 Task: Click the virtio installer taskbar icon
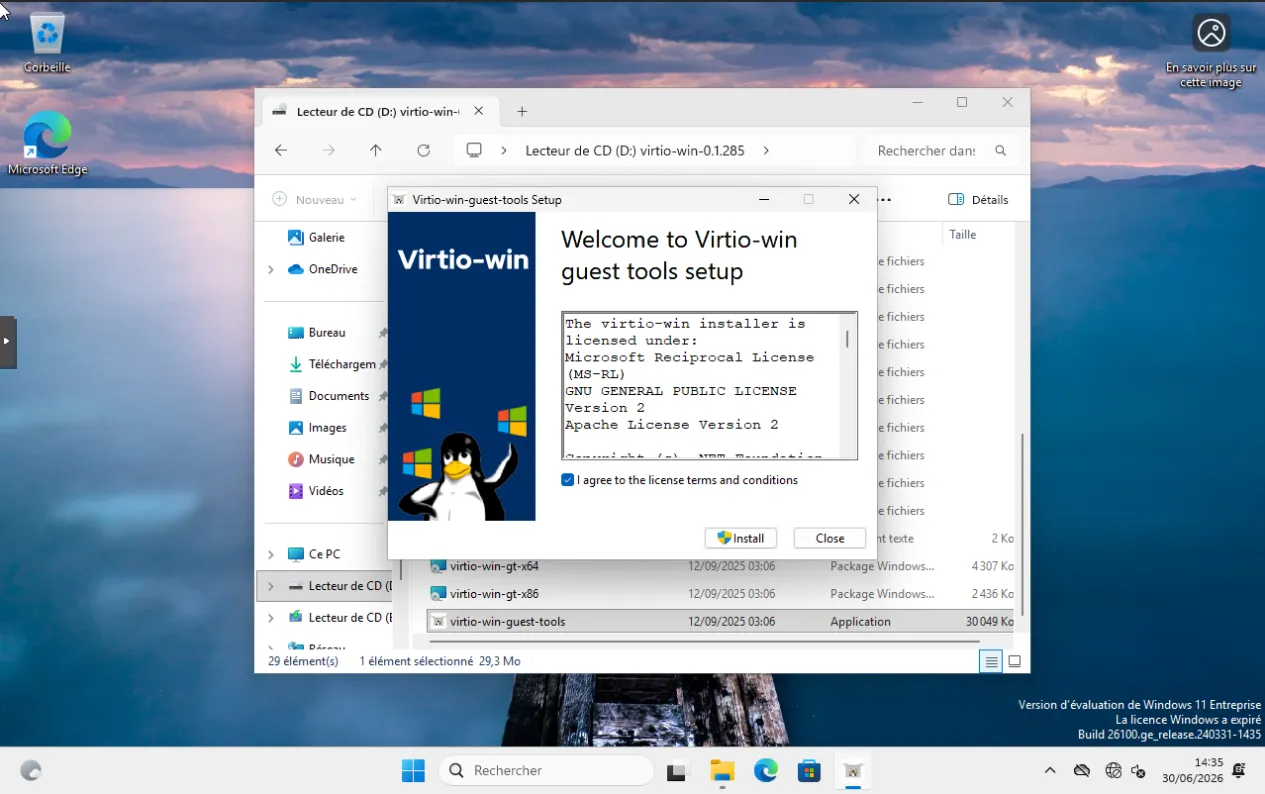(x=853, y=770)
